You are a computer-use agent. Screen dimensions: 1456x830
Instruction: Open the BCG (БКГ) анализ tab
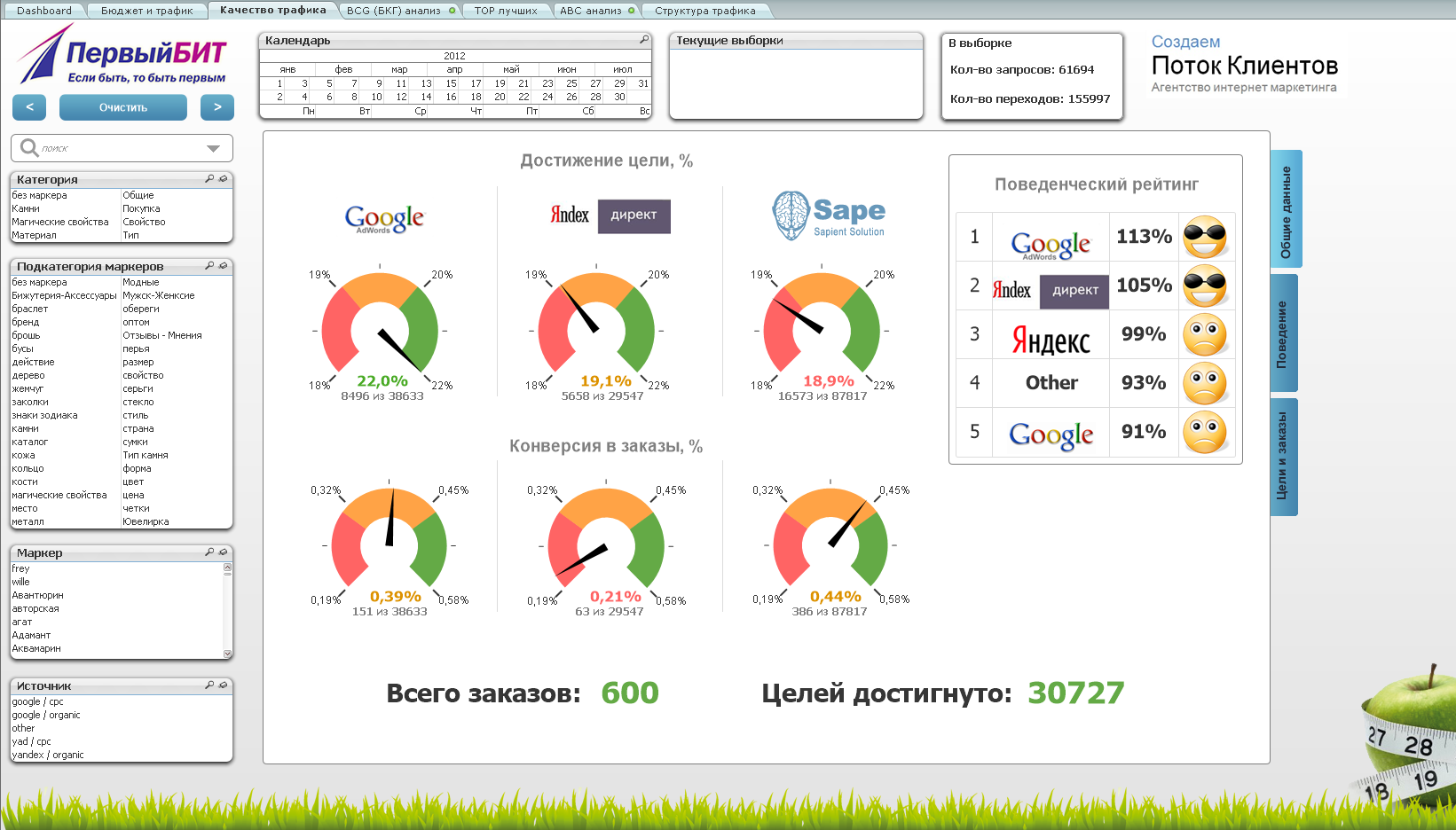[394, 11]
